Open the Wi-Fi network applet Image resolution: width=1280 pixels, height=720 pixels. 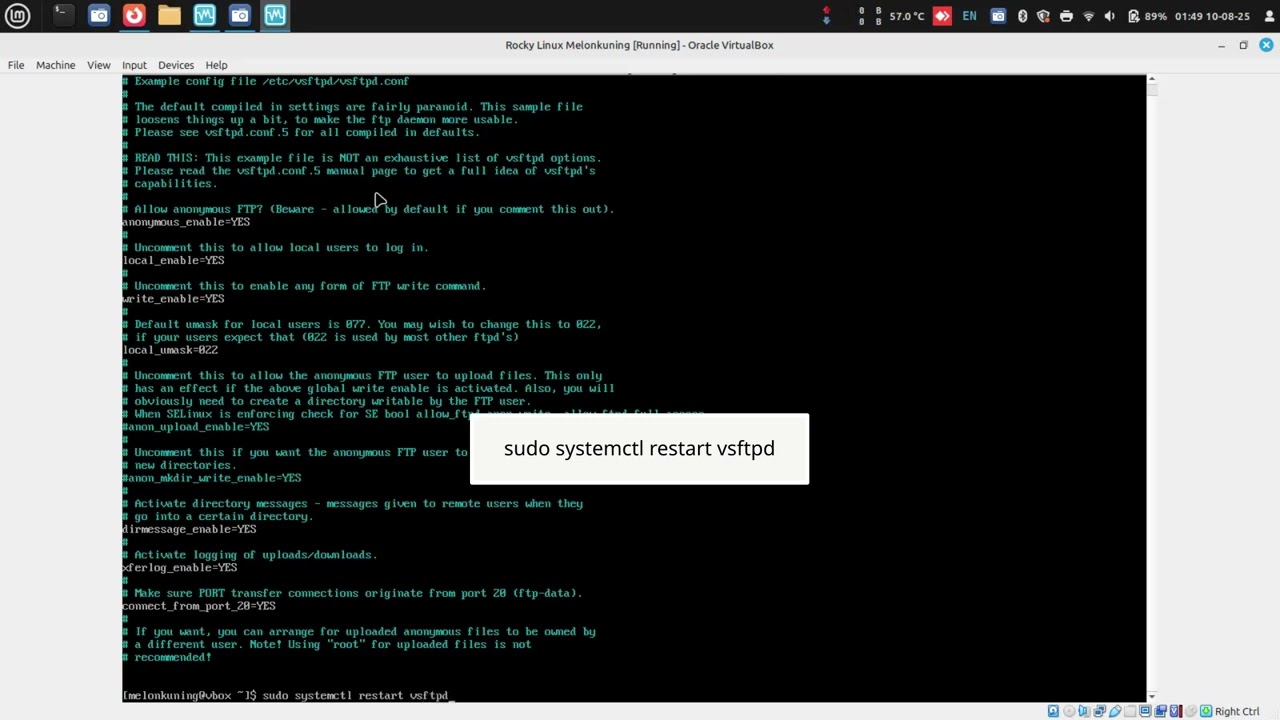click(1089, 16)
